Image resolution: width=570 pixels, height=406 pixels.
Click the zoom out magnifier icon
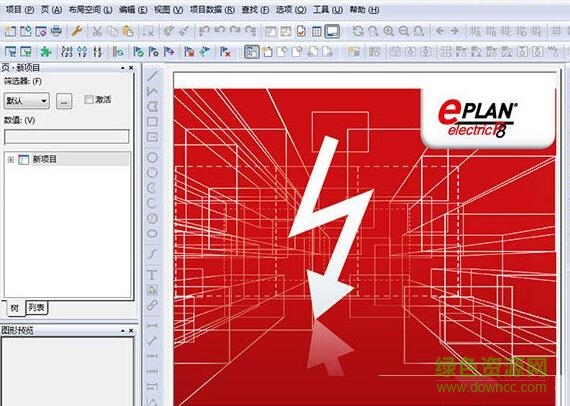(404, 31)
